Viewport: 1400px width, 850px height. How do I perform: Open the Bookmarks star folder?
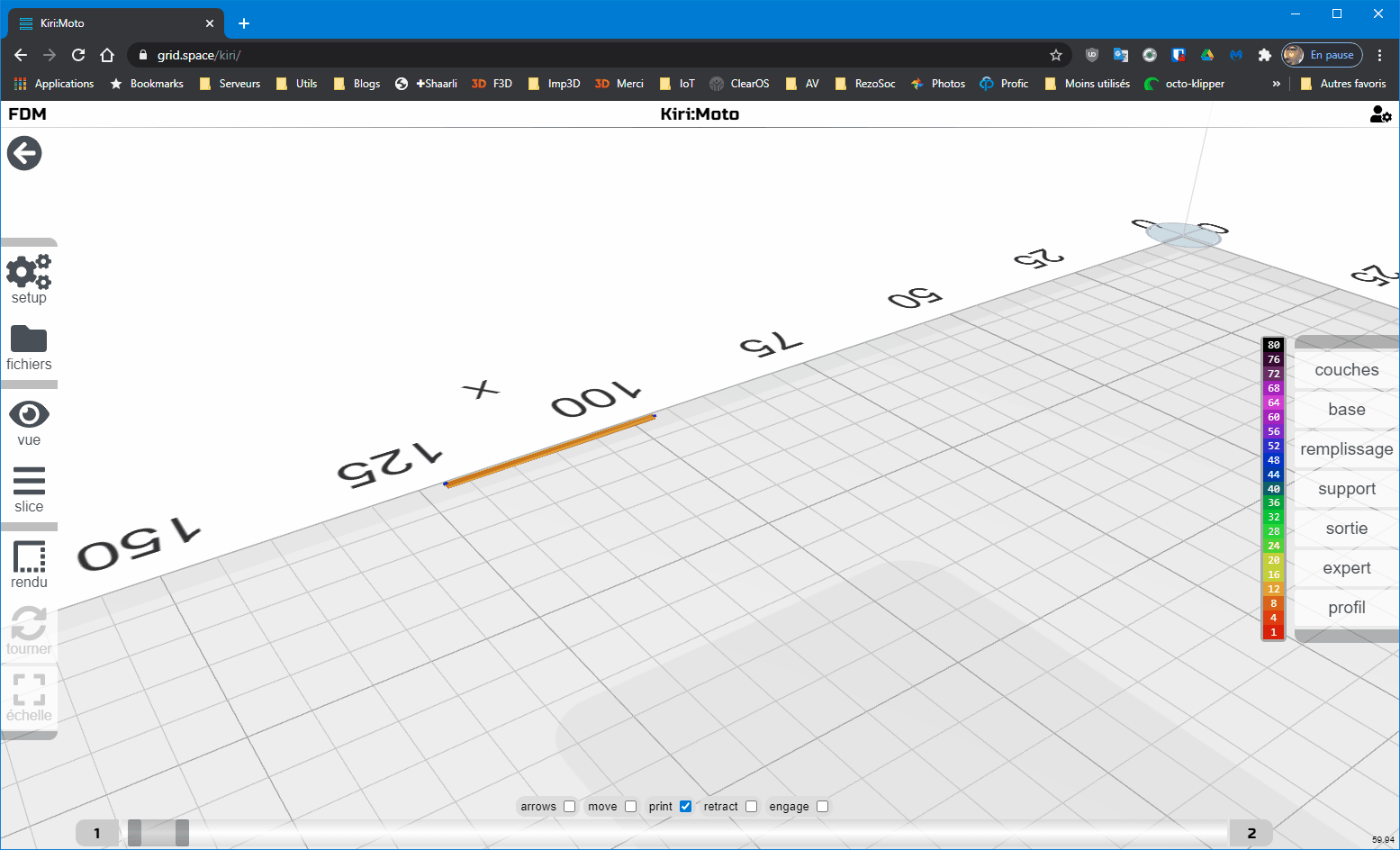(x=146, y=84)
